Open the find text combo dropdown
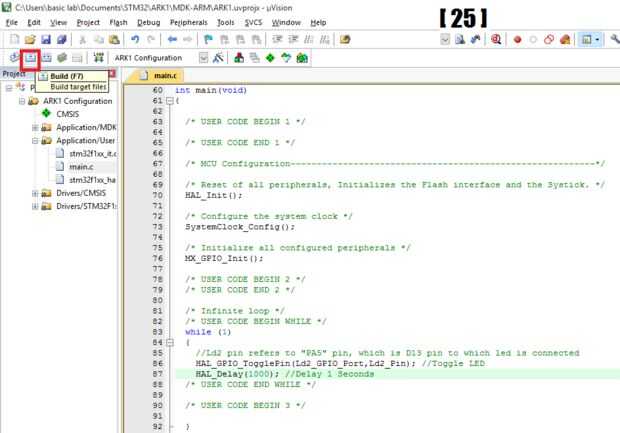Screen dimensions: 620x433 [x=445, y=39]
